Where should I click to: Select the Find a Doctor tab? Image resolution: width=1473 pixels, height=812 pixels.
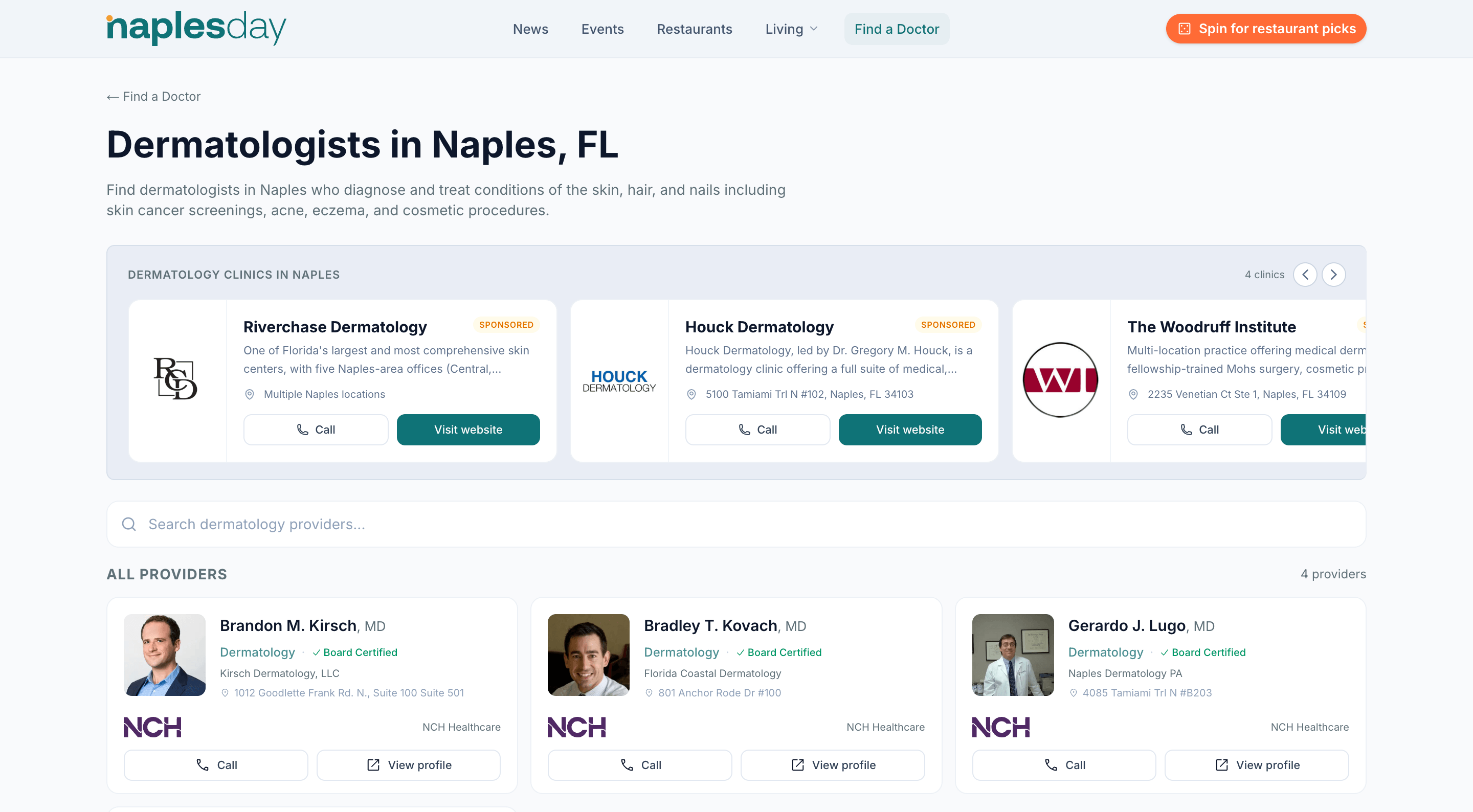[x=897, y=29]
